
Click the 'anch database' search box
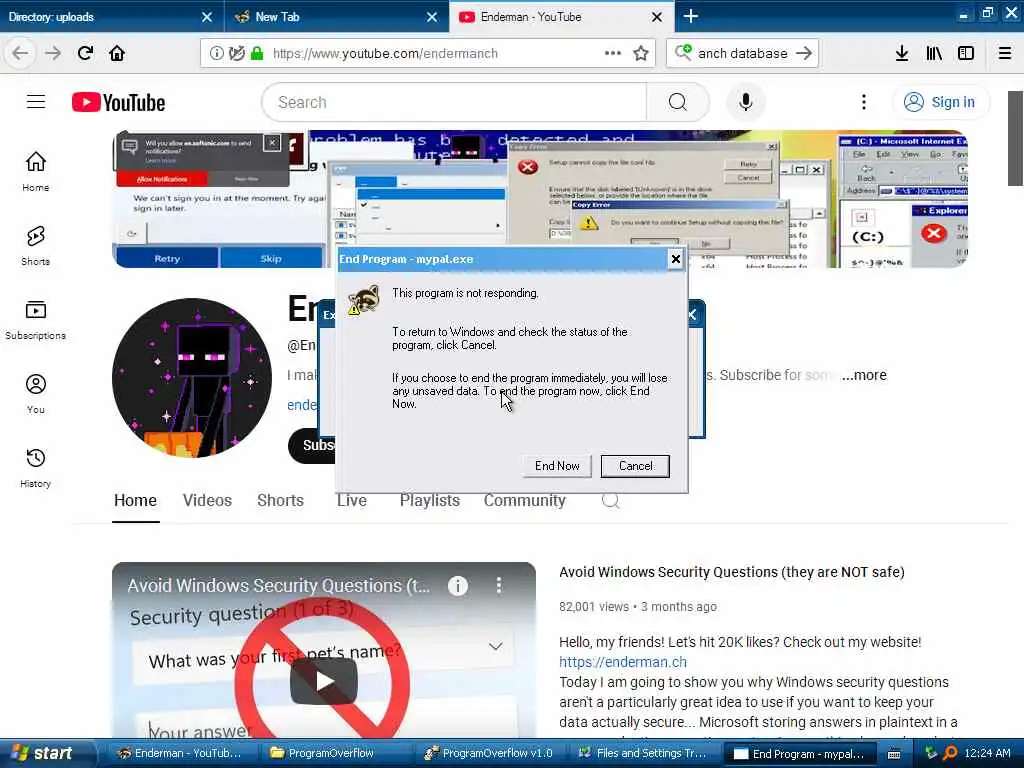(x=743, y=54)
